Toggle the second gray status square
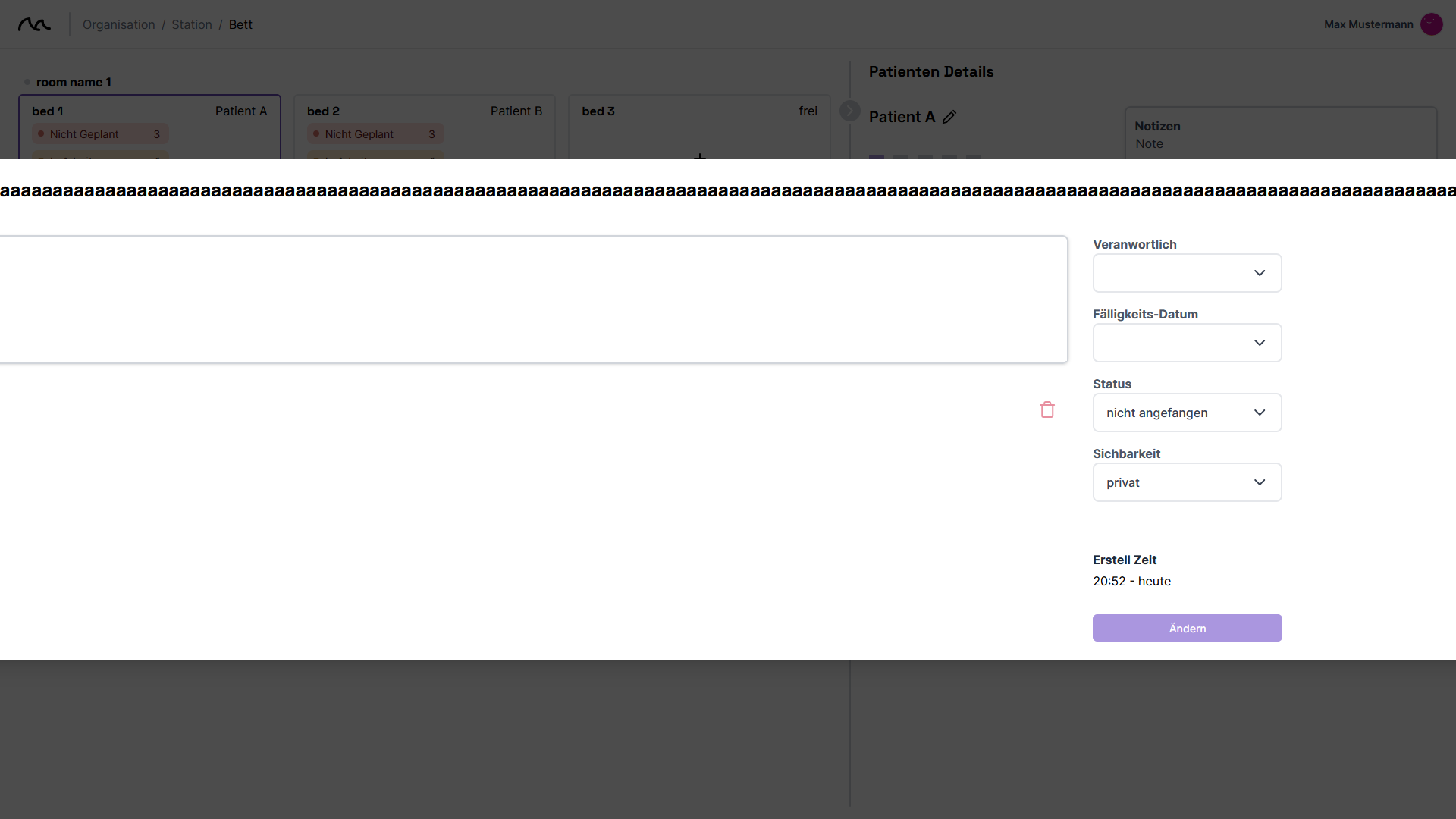1456x819 pixels. (901, 157)
